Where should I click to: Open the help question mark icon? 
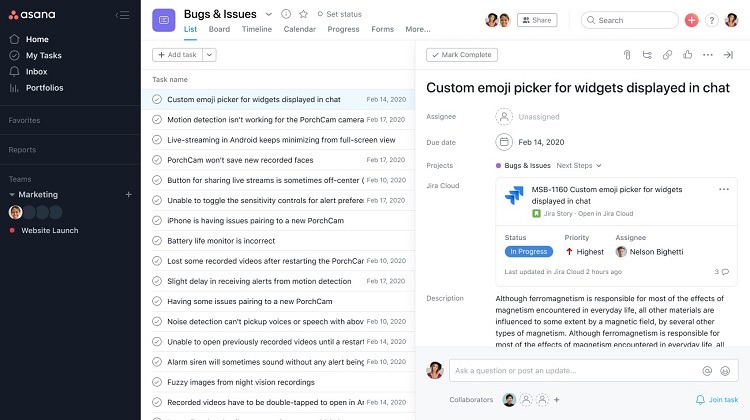[712, 20]
